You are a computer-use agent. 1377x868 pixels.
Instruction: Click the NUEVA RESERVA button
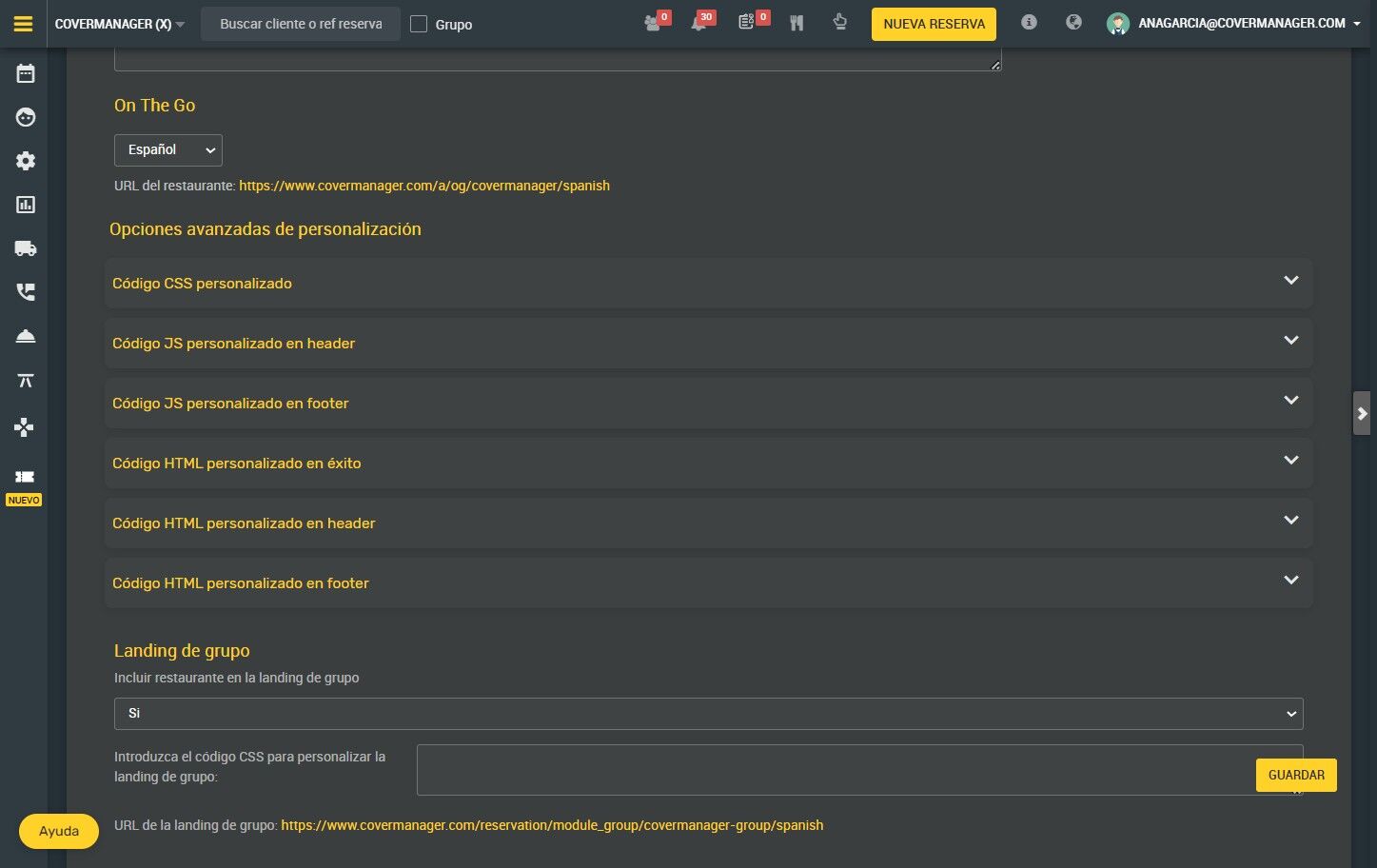pyautogui.click(x=934, y=24)
